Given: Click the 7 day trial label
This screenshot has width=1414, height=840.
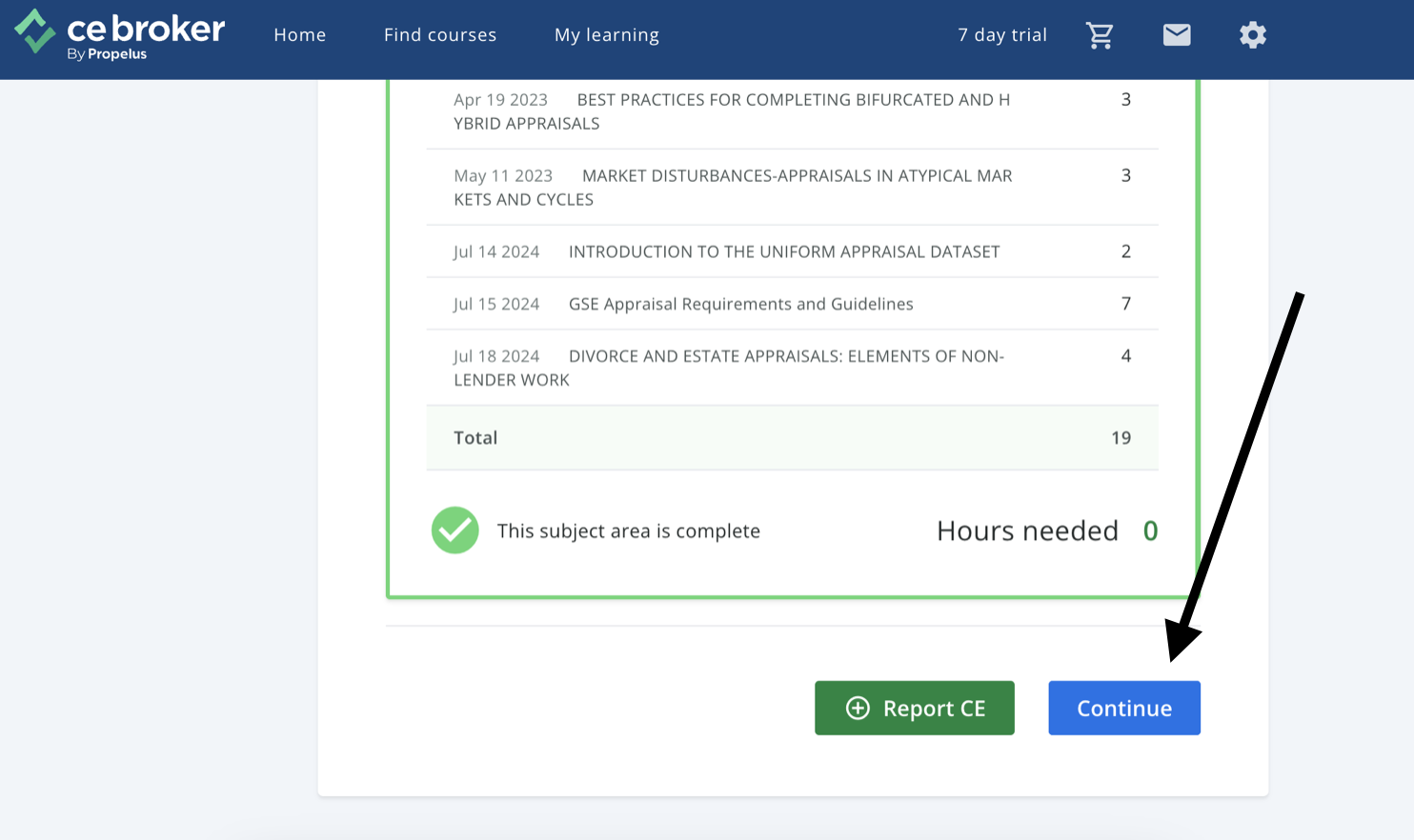Looking at the screenshot, I should point(1001,34).
